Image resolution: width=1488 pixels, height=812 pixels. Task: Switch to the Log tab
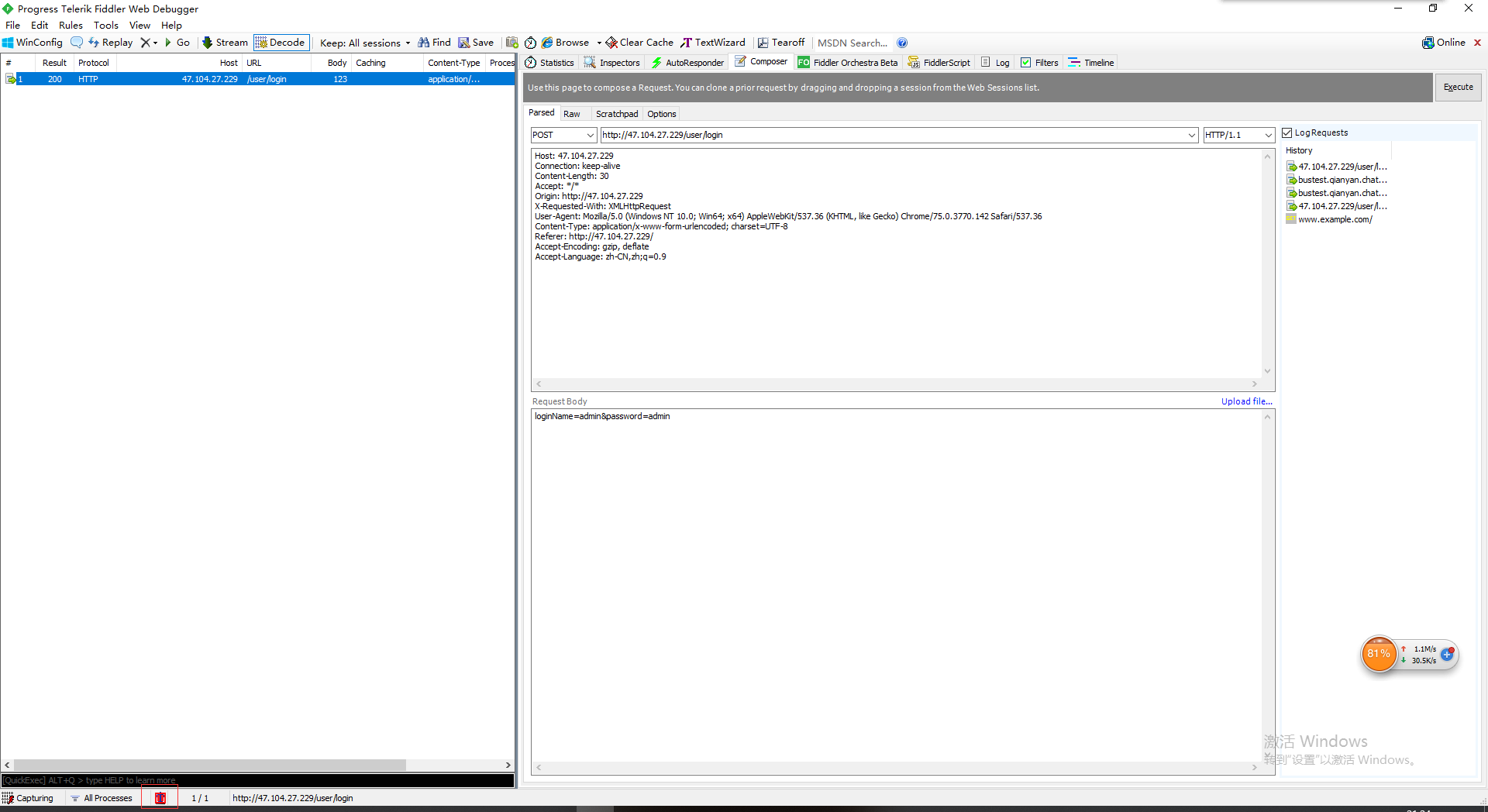tap(995, 63)
